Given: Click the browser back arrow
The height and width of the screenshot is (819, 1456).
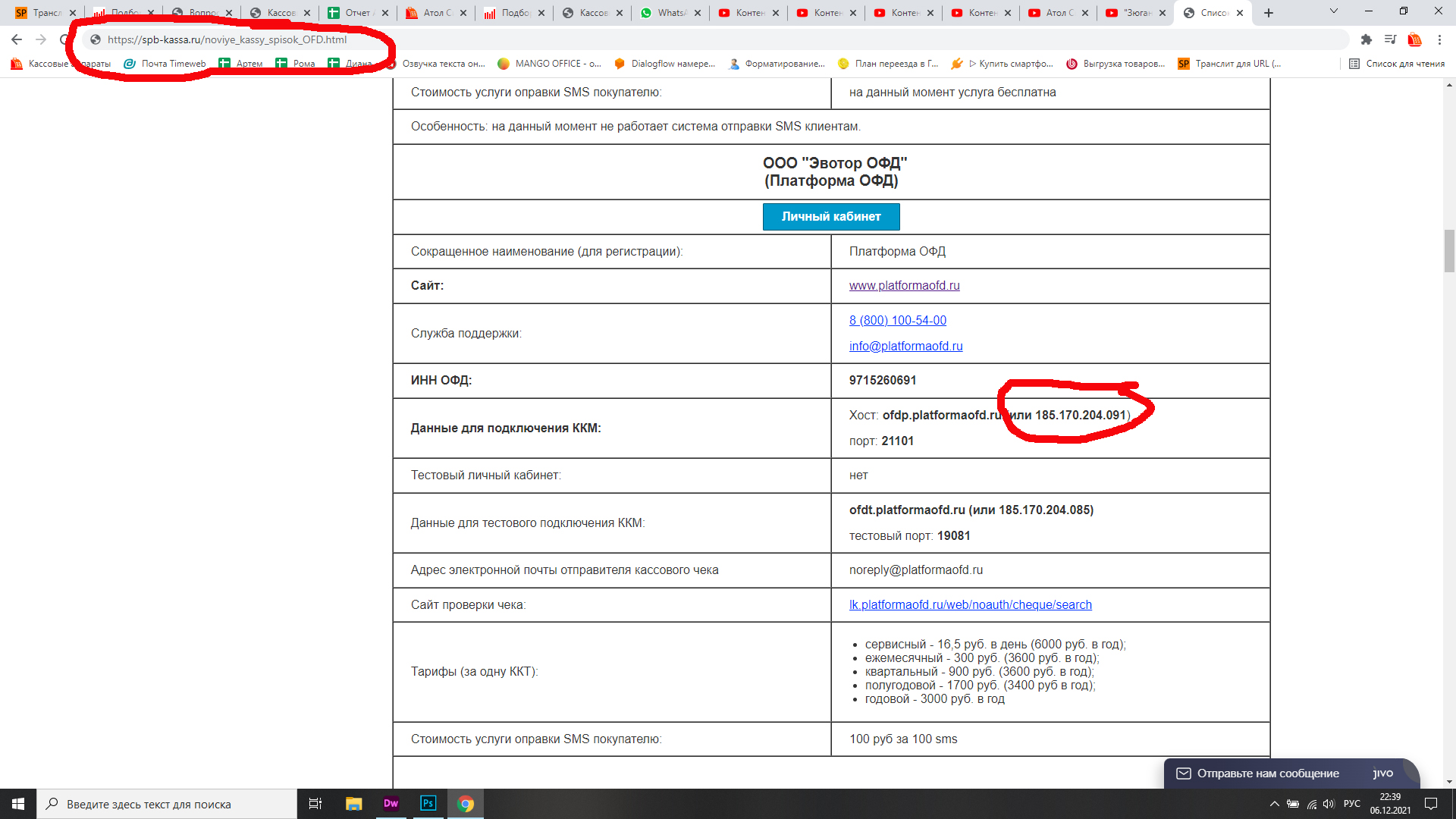Looking at the screenshot, I should point(17,39).
